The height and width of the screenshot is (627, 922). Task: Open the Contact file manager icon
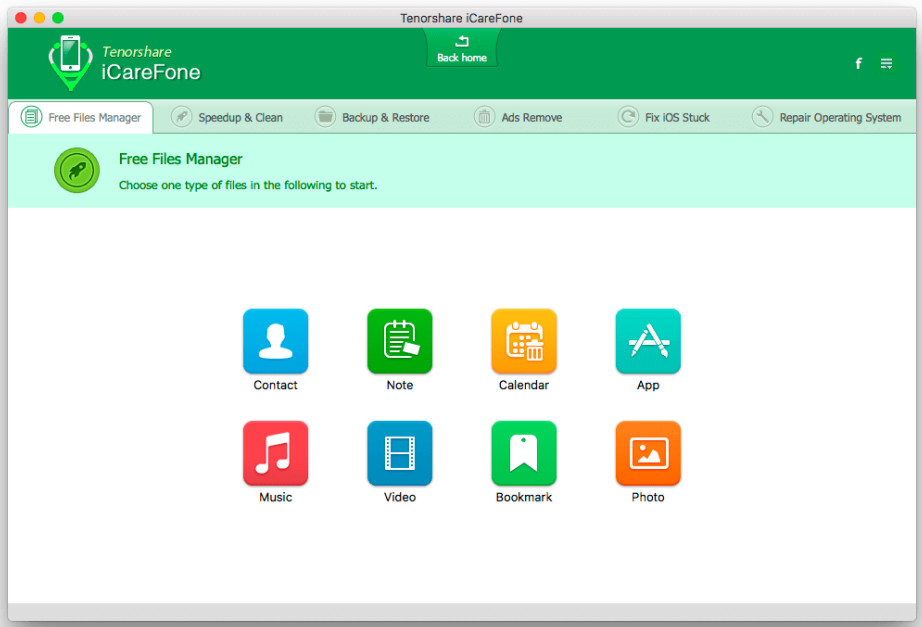(275, 341)
